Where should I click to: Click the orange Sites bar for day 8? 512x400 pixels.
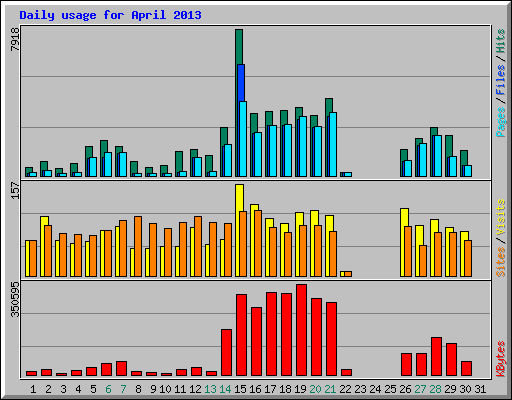point(138,246)
